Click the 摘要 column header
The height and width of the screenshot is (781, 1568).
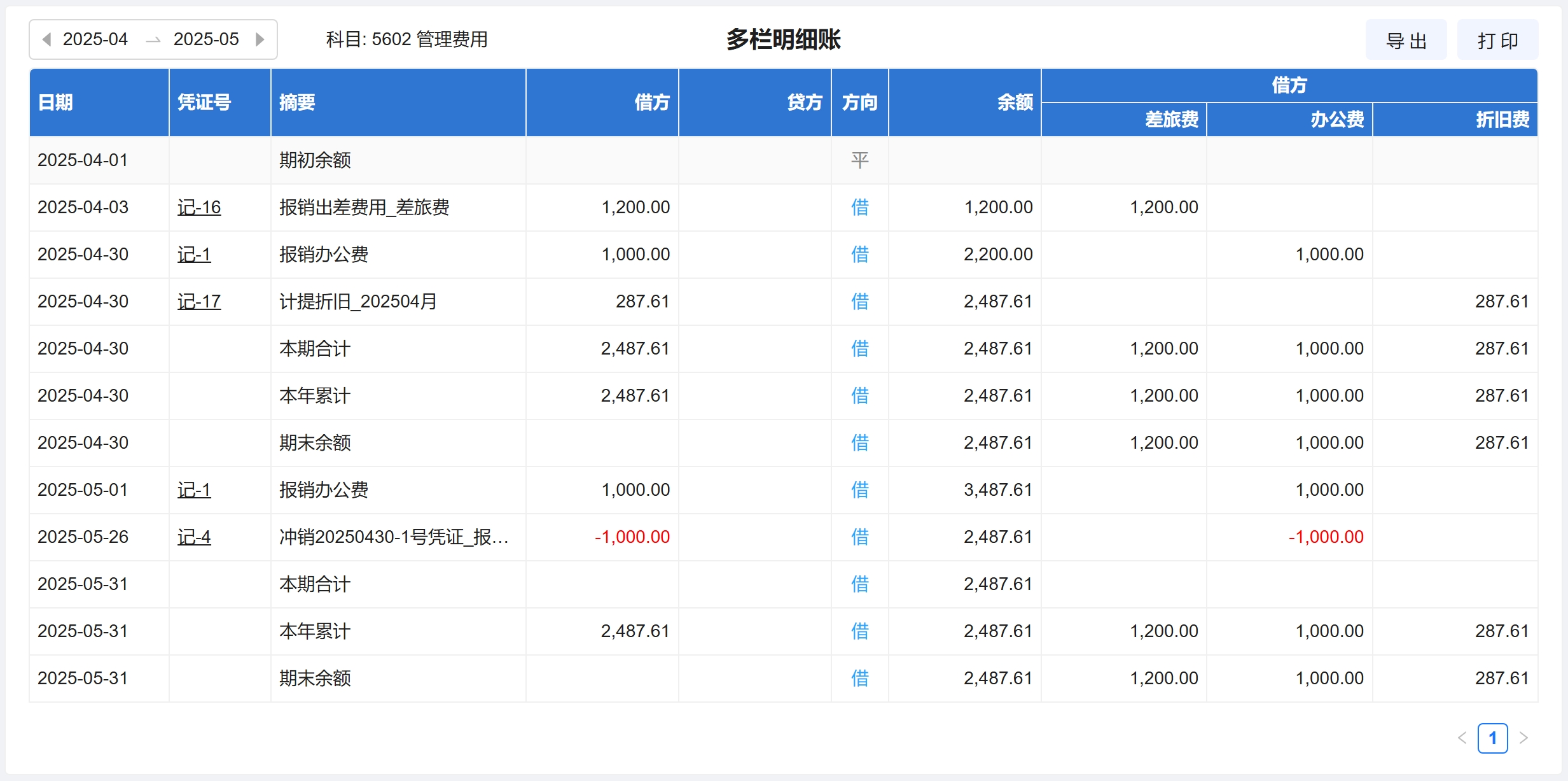point(298,102)
